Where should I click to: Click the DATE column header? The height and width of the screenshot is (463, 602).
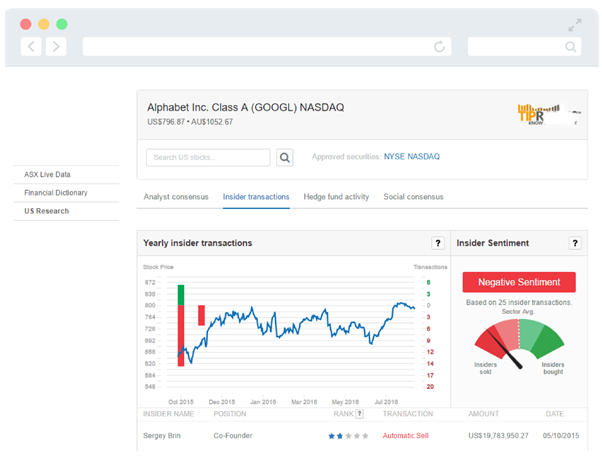click(555, 414)
